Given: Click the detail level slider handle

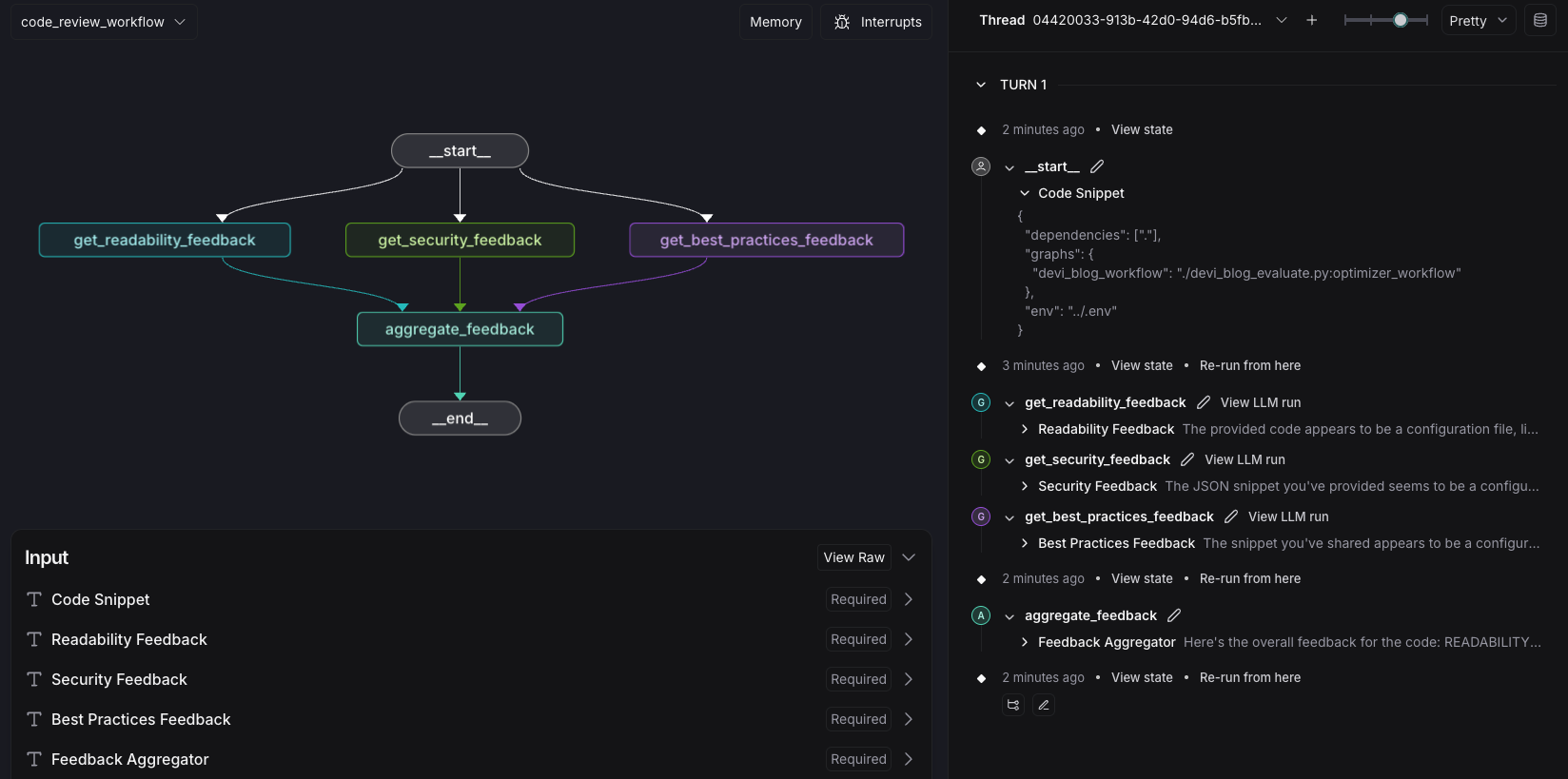Looking at the screenshot, I should [1401, 20].
